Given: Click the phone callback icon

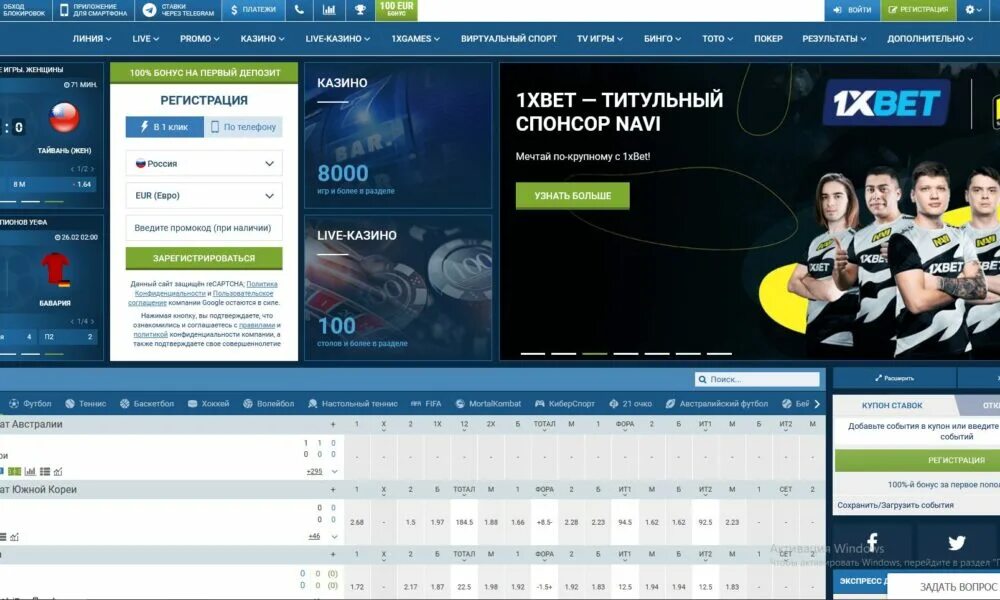Looking at the screenshot, I should (x=299, y=10).
